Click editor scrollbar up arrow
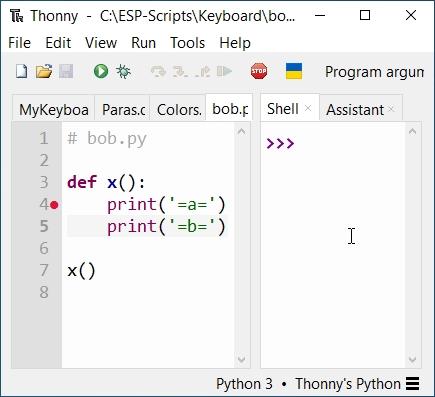Image resolution: width=435 pixels, height=397 pixels. coord(242,131)
